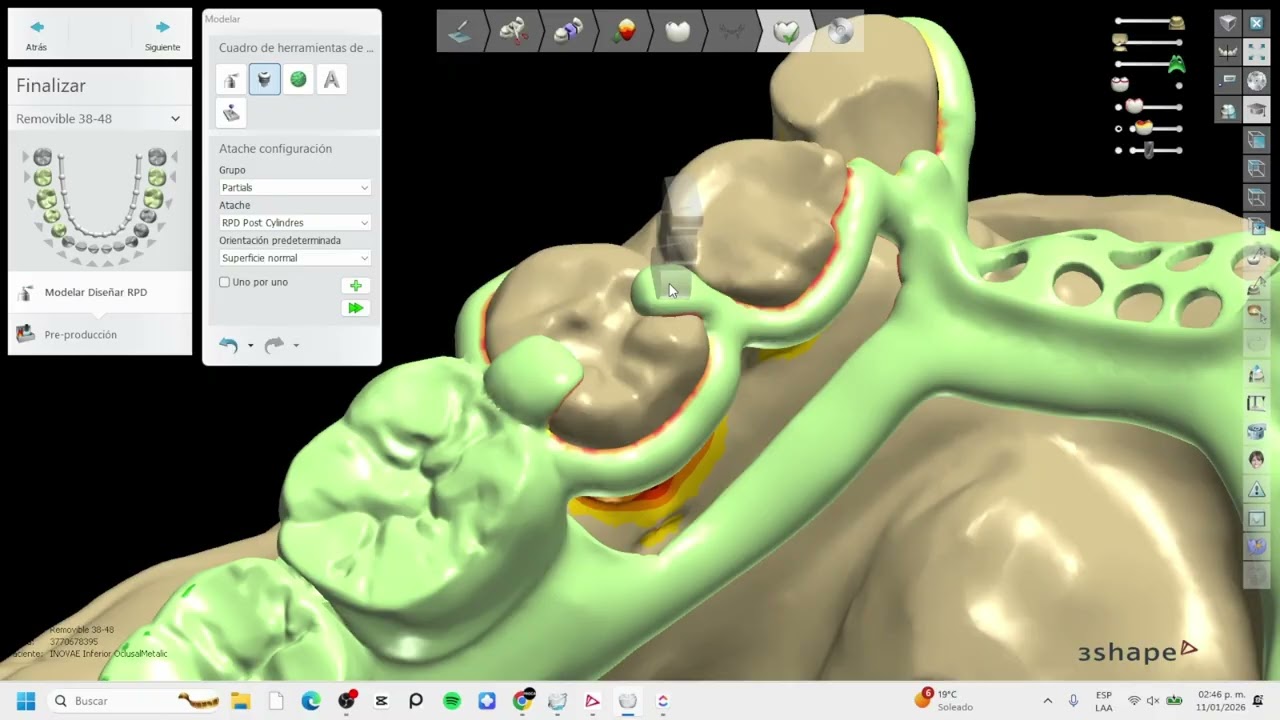1280x720 pixels.
Task: Select the green sphere sculpt tool
Action: (298, 79)
